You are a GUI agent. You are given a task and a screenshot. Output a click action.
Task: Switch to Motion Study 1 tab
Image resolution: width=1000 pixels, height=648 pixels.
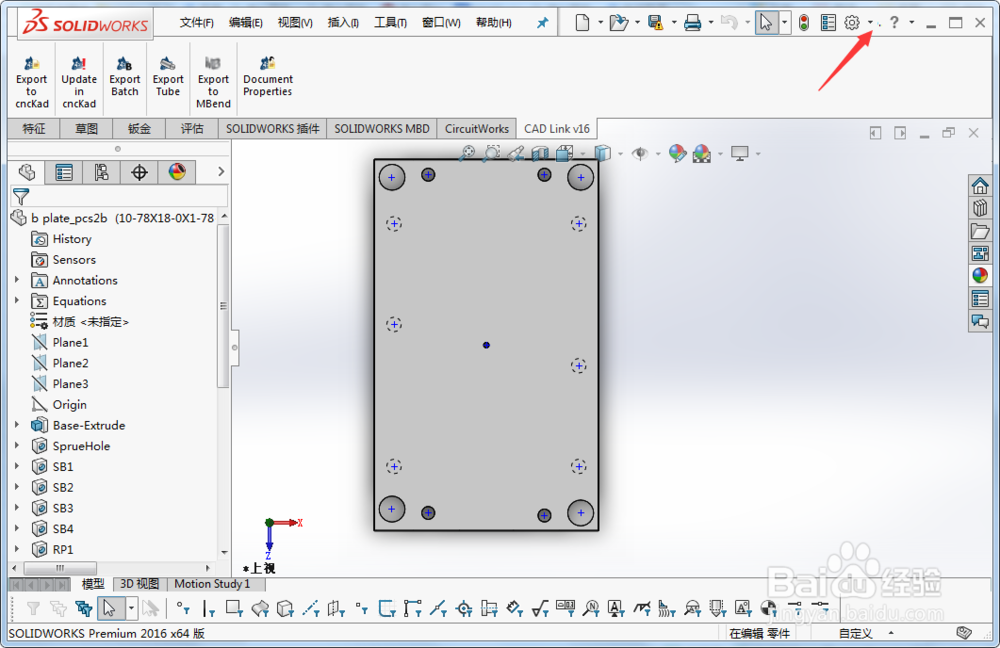[212, 584]
